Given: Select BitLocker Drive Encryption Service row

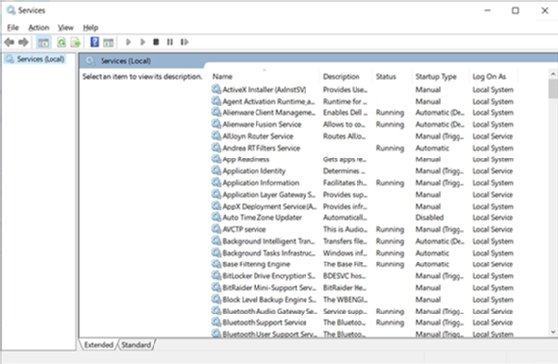Looking at the screenshot, I should [363, 275].
